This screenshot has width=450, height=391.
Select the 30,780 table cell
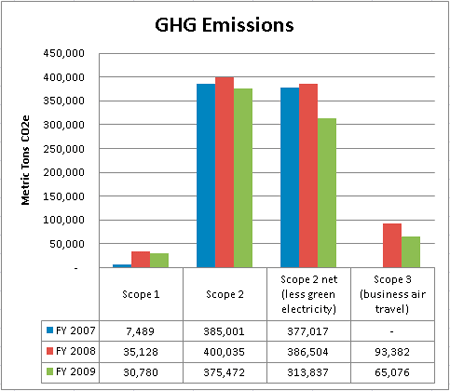141,372
